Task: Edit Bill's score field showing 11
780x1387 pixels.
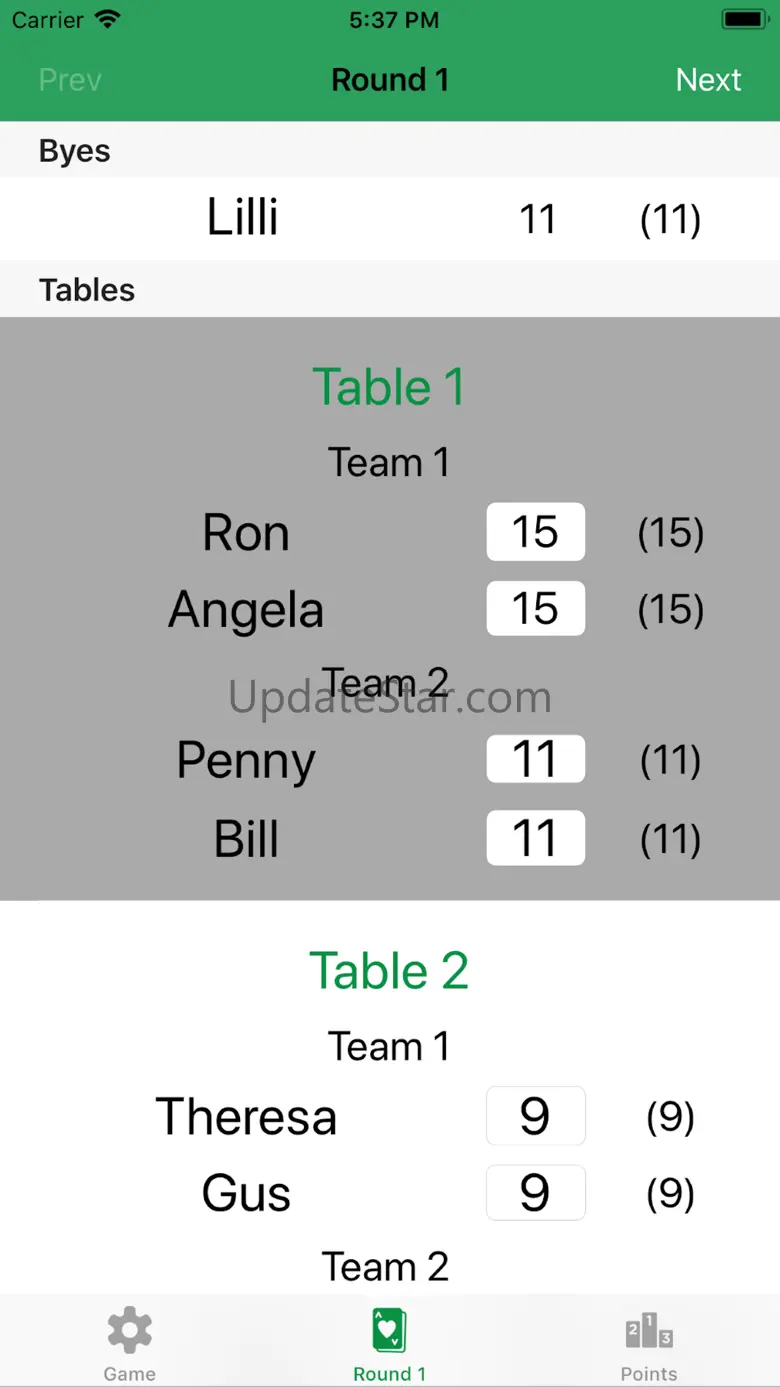Action: point(535,838)
